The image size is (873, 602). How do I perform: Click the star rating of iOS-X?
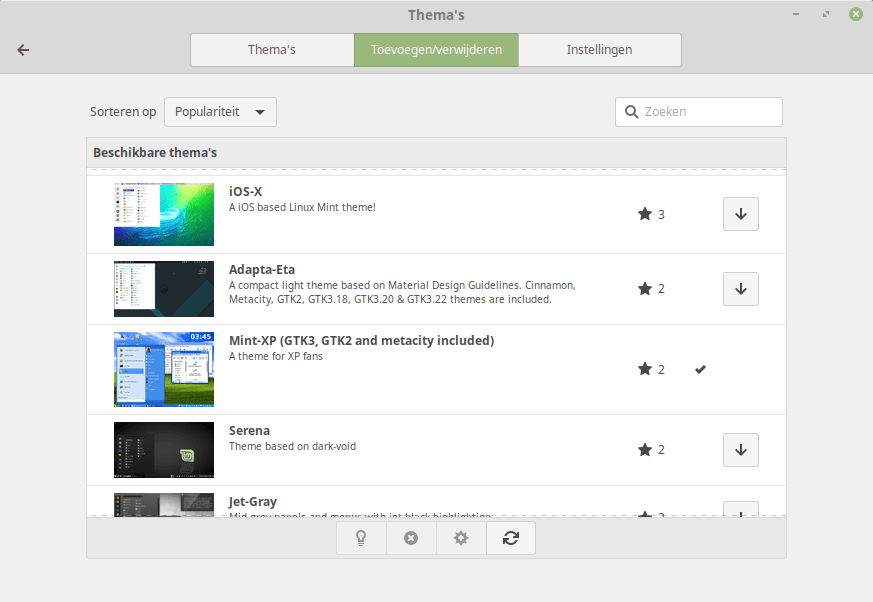point(651,214)
